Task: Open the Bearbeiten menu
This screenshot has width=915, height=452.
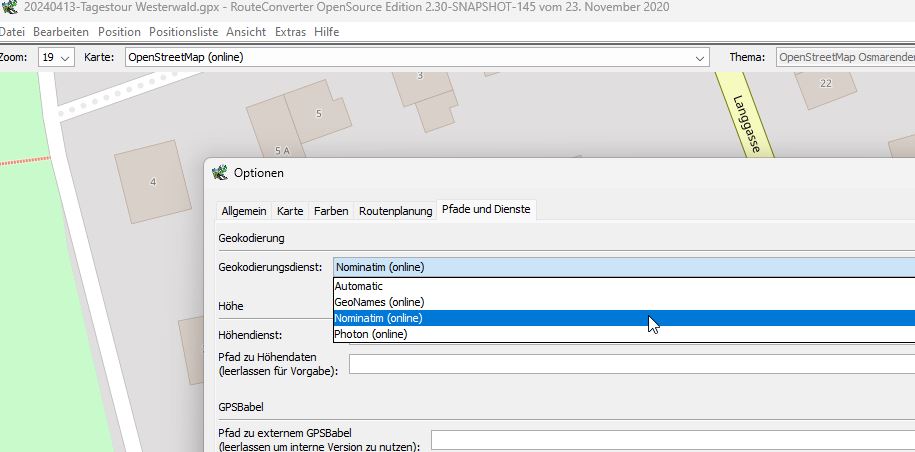Action: click(60, 32)
